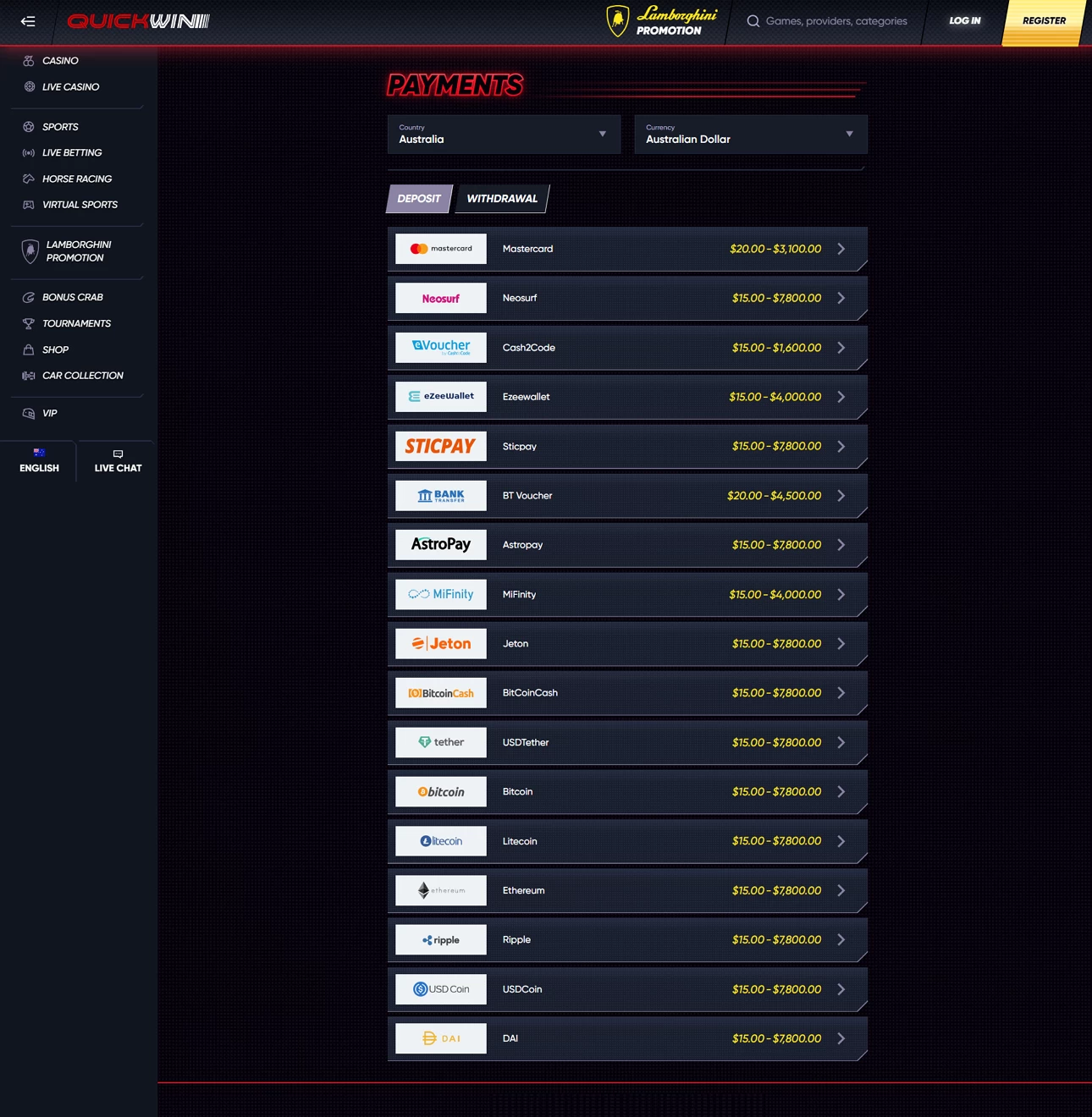Image resolution: width=1092 pixels, height=1117 pixels.
Task: Expand the Mastercard row chevron
Action: [x=841, y=249]
